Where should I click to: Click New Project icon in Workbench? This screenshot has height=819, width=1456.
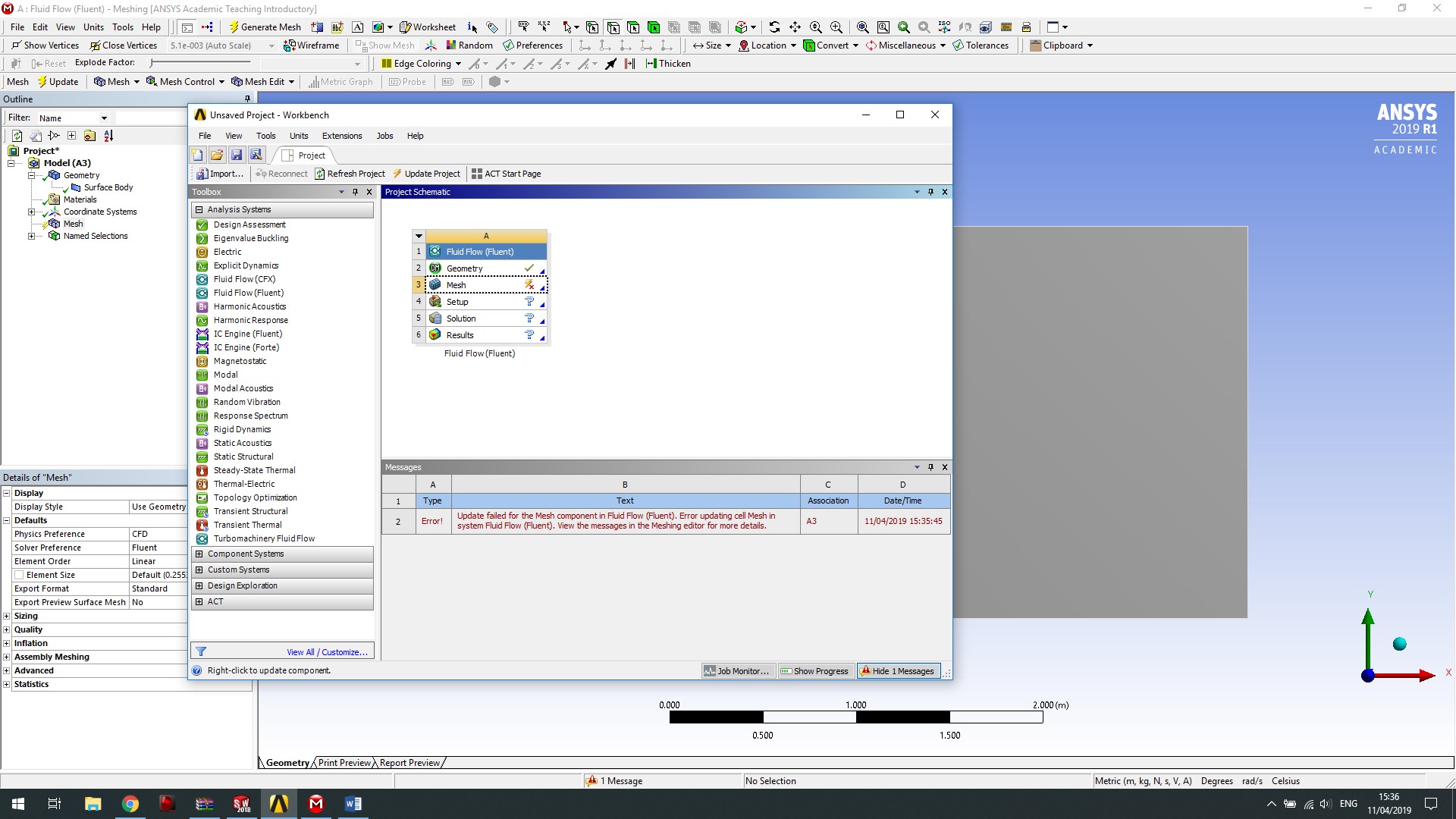point(197,155)
